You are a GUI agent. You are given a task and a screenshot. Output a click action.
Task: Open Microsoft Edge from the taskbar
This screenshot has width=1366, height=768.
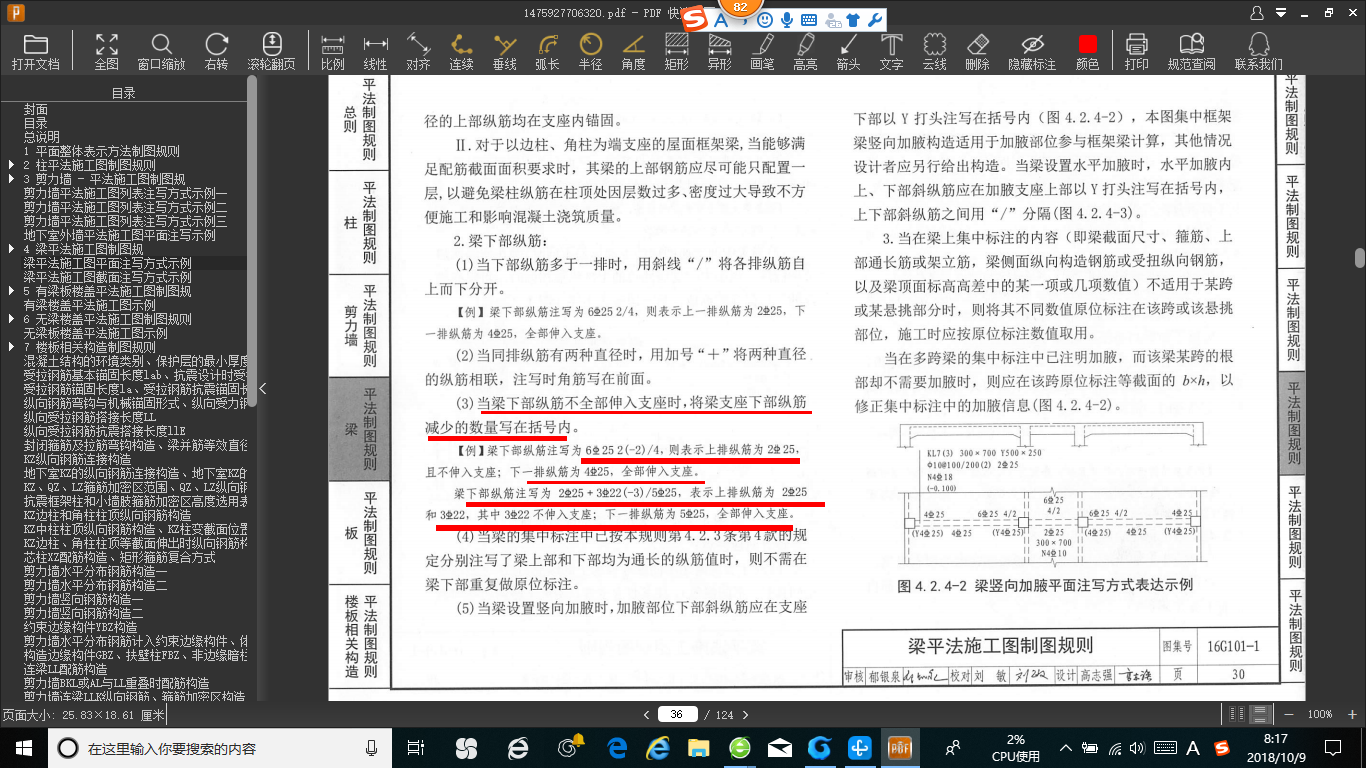[x=617, y=747]
